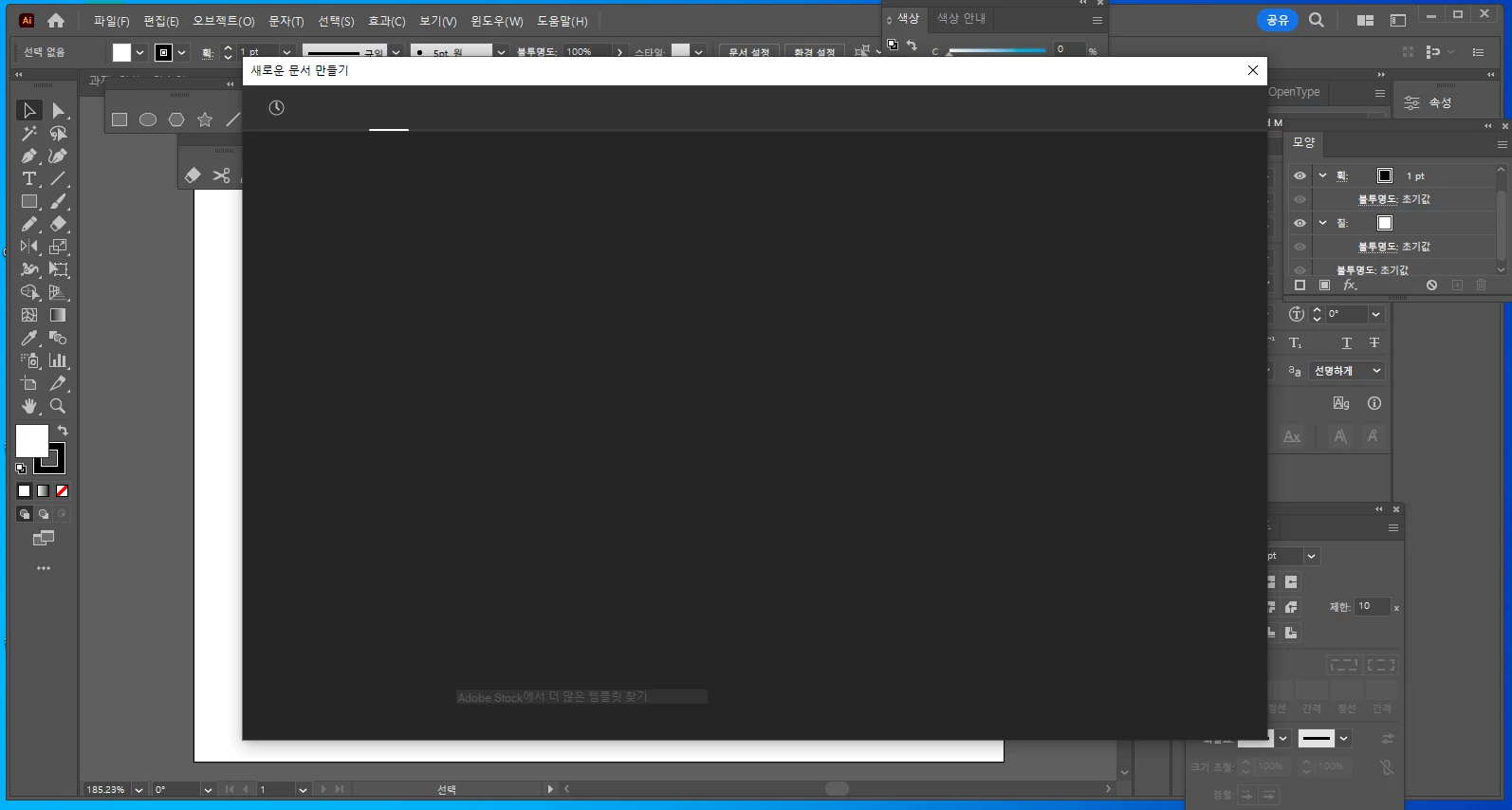Screen dimensions: 1512x810
Task: Select the Pencil tool
Action: point(28,225)
